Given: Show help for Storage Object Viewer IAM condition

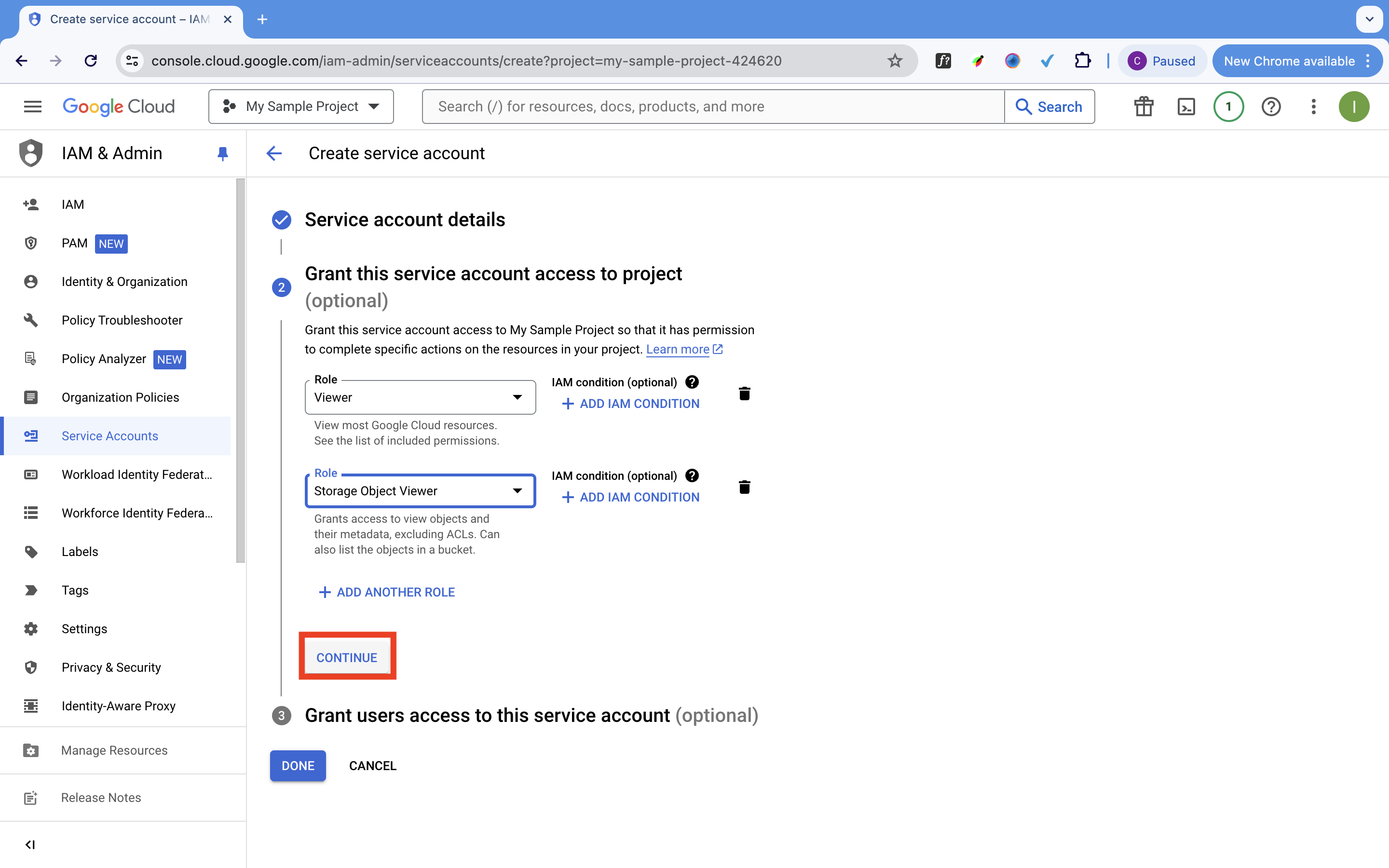Looking at the screenshot, I should tap(692, 475).
